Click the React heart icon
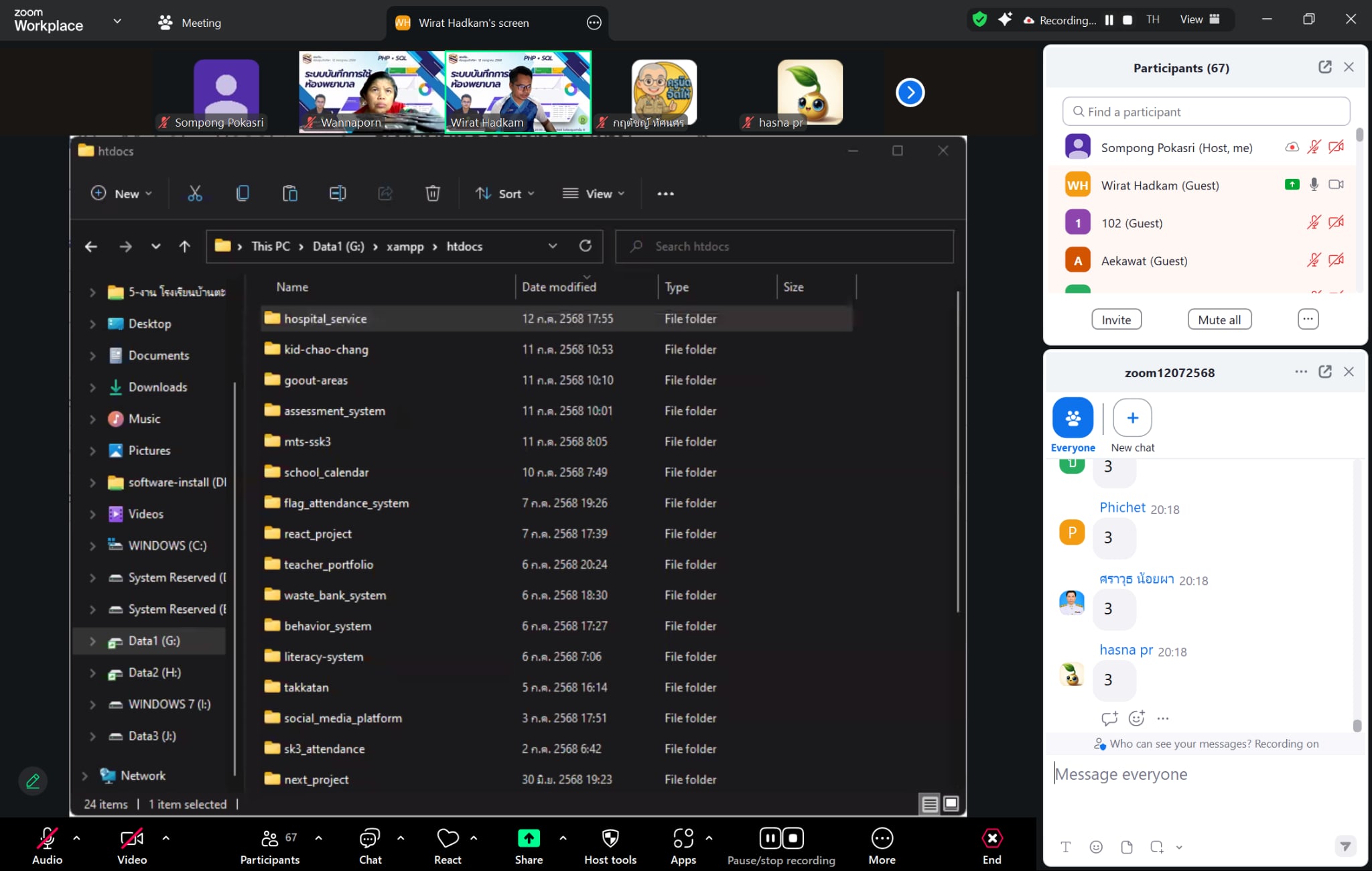 click(448, 838)
